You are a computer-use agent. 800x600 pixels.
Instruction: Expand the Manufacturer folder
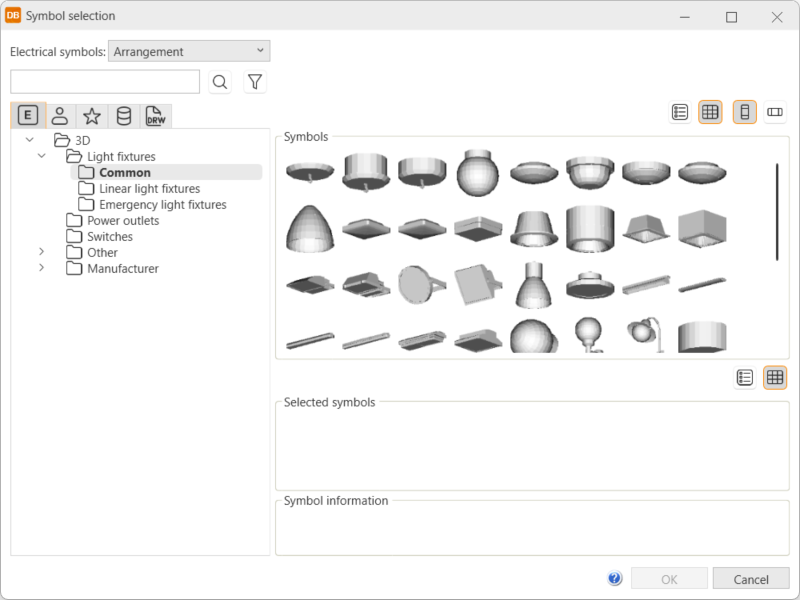42,268
